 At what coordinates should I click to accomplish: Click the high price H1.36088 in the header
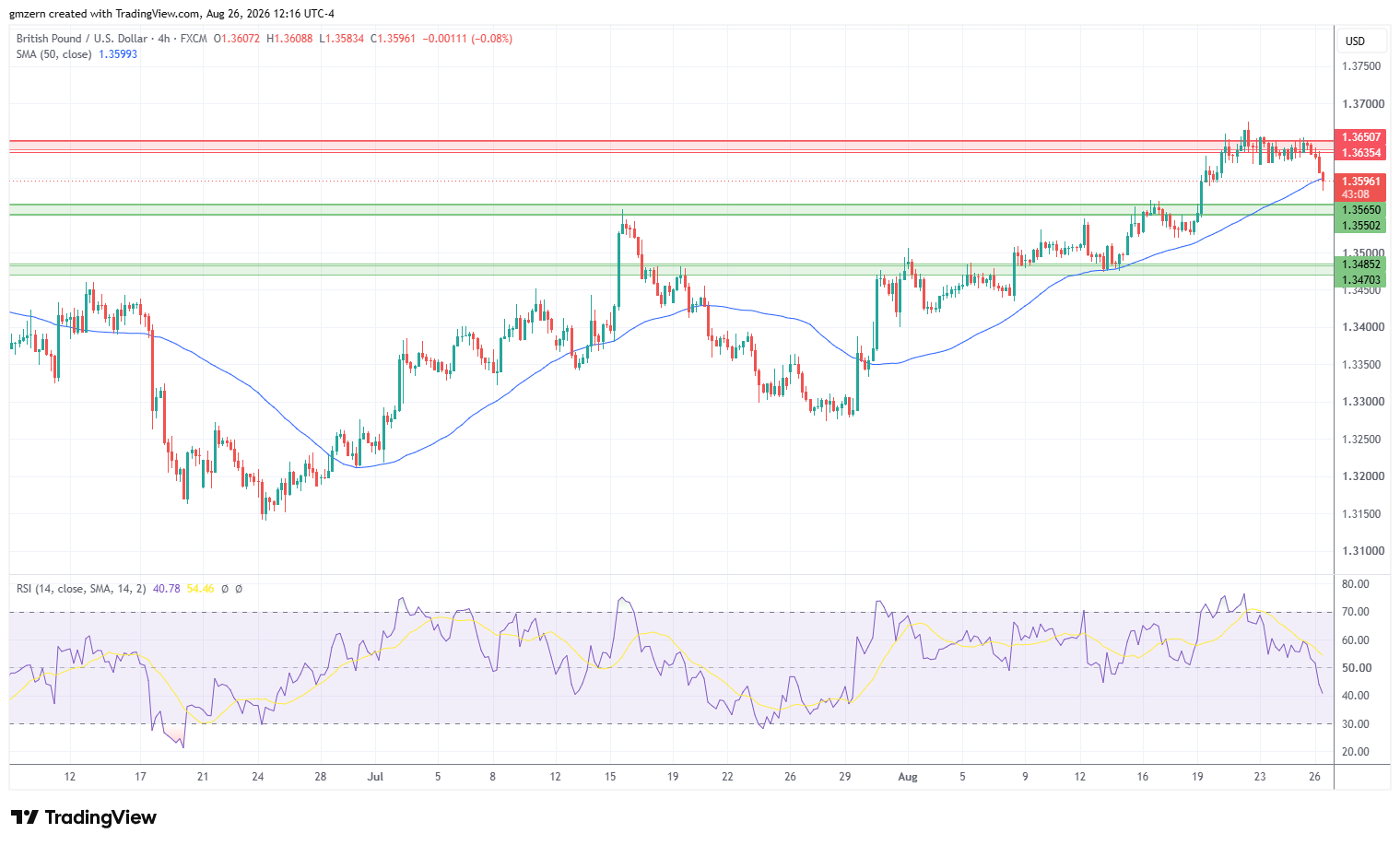coord(289,39)
